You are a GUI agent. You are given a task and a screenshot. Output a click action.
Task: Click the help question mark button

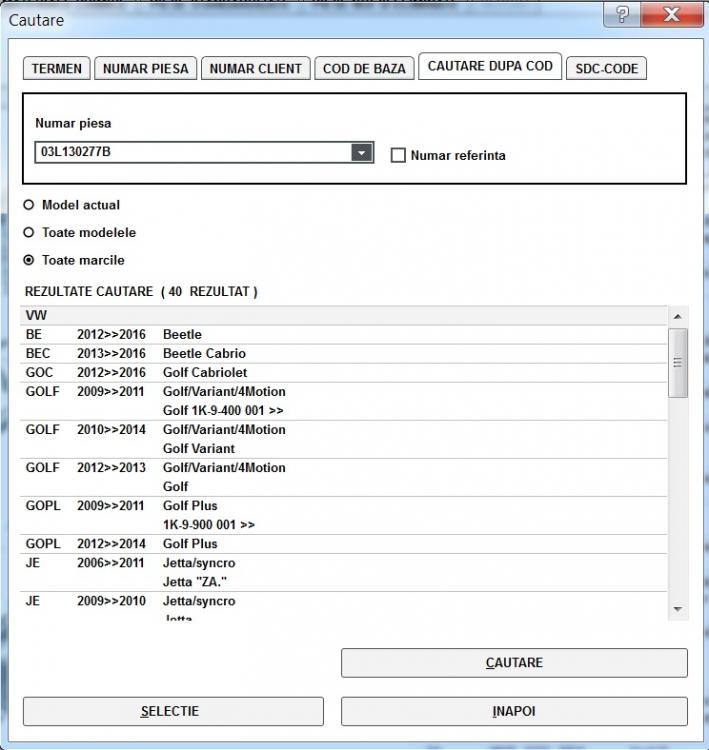623,14
